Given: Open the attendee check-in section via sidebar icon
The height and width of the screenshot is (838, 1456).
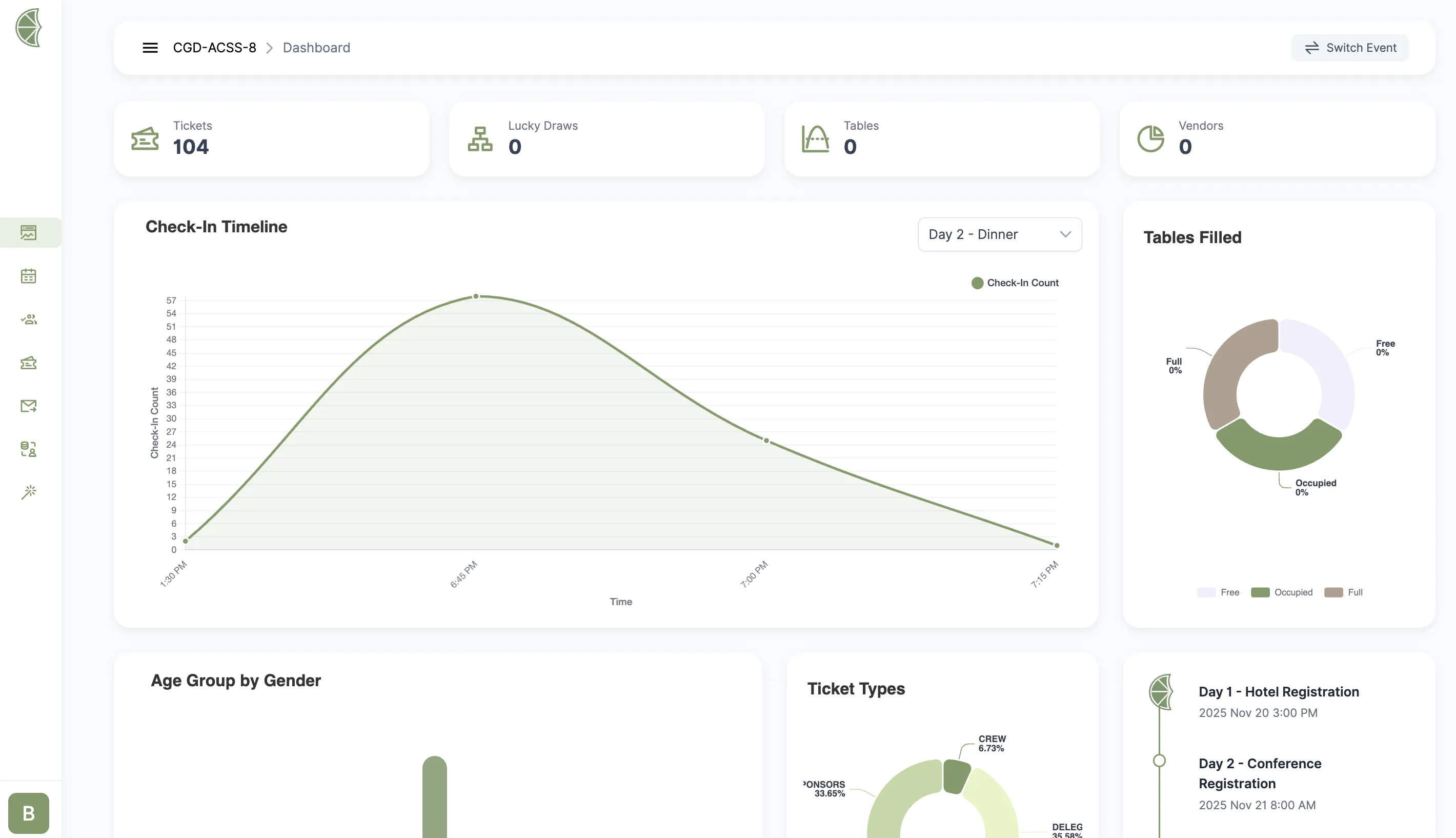Looking at the screenshot, I should tap(29, 320).
